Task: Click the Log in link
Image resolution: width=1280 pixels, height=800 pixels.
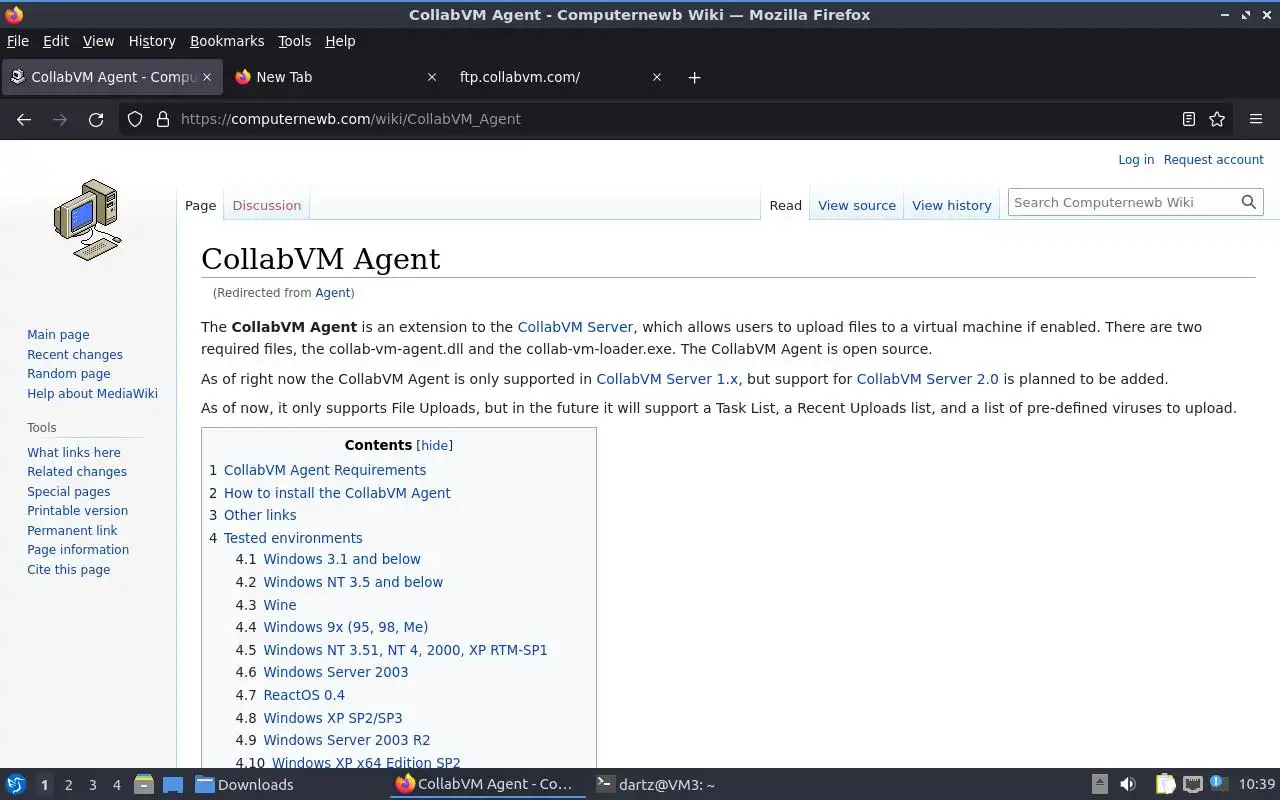Action: [1136, 160]
